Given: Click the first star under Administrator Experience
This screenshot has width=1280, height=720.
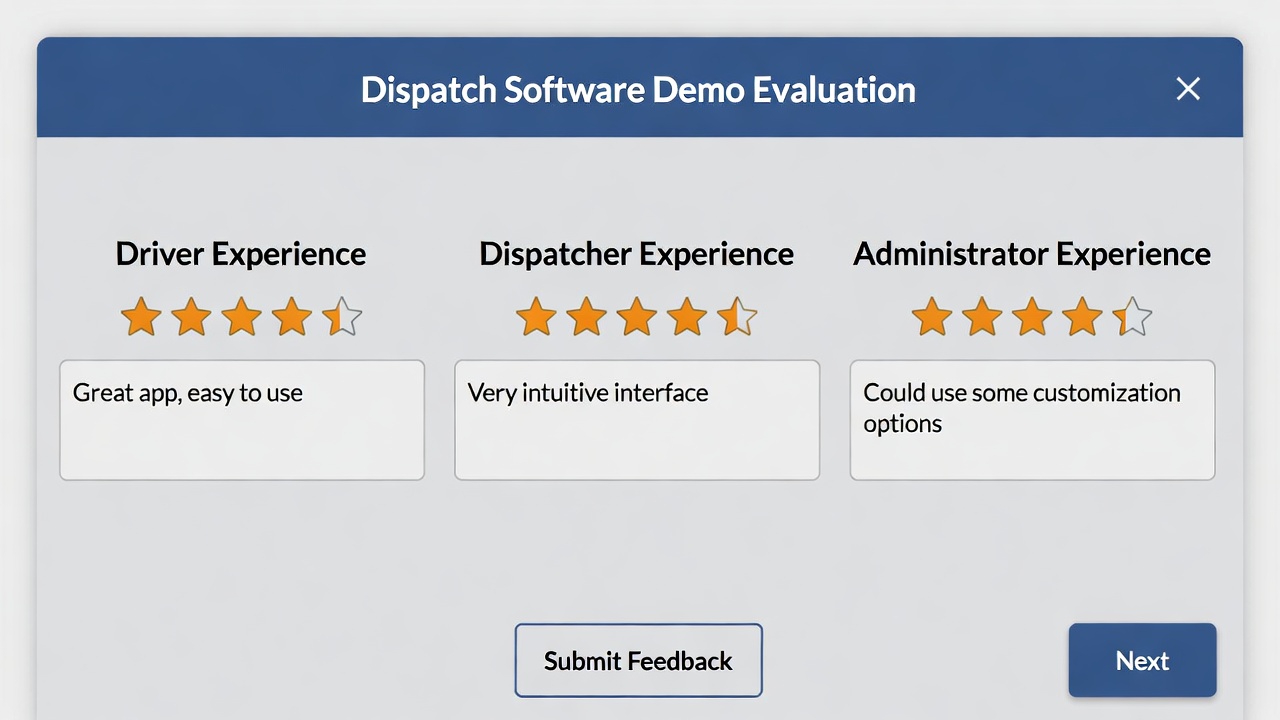Looking at the screenshot, I should (931, 317).
